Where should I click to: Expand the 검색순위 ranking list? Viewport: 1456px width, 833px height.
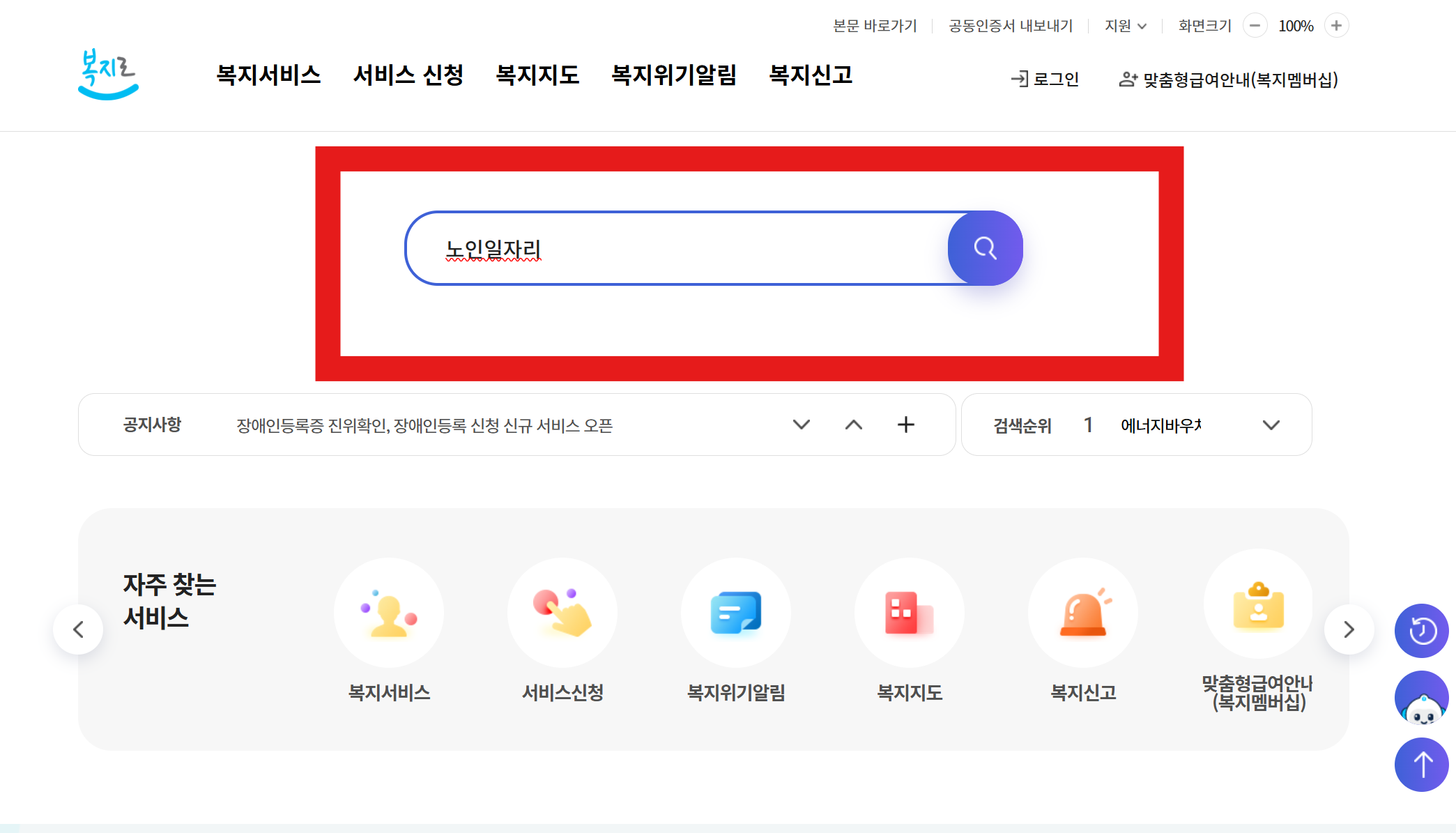(x=1271, y=425)
